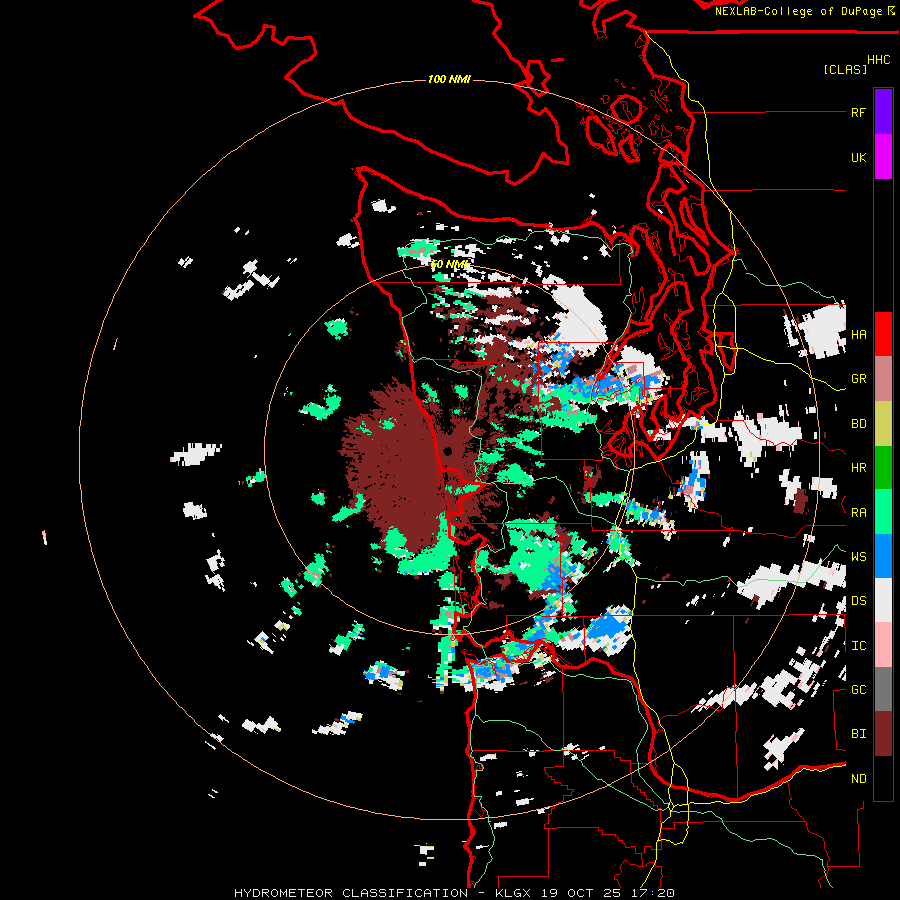Select the pink IC ice crystals swatch

coord(883,645)
